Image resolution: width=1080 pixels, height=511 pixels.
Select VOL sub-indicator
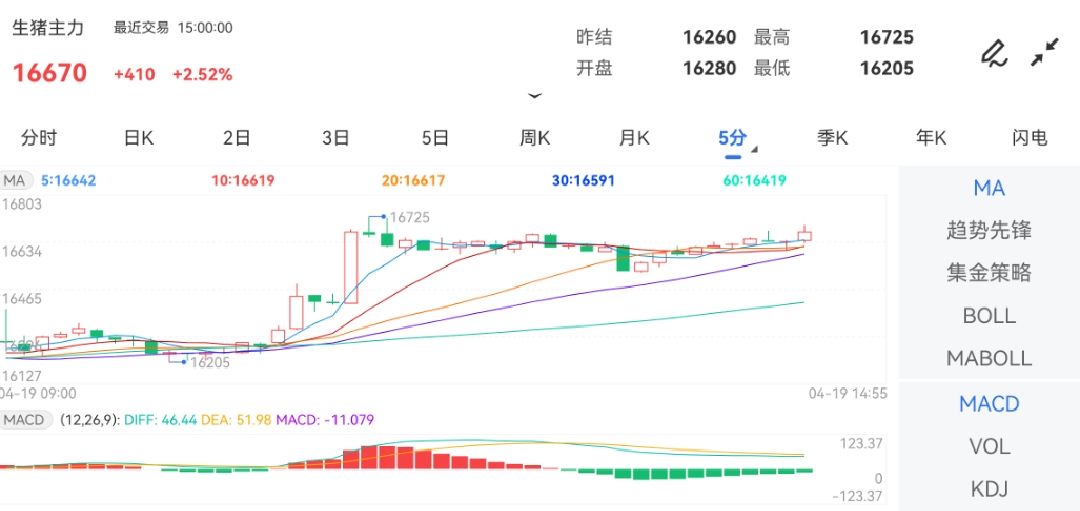989,447
